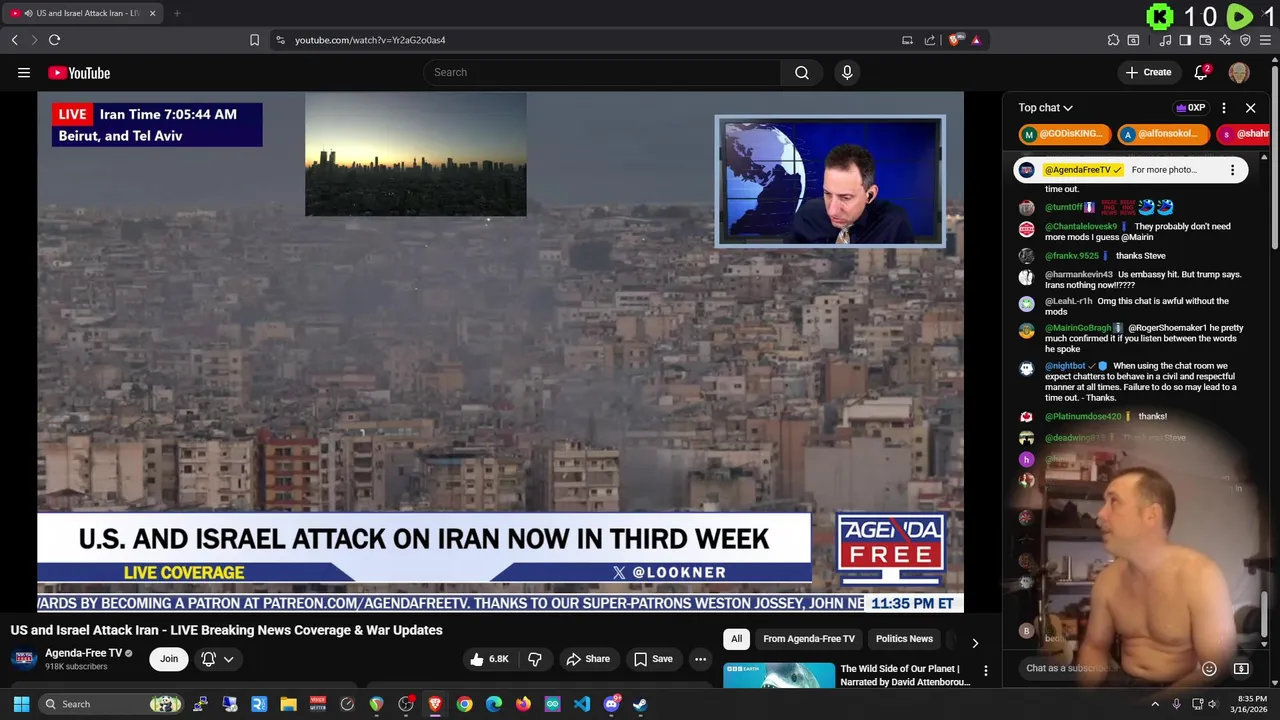Viewport: 1280px width, 720px height.
Task: Open Leo AI sparkle icon
Action: [1225, 40]
